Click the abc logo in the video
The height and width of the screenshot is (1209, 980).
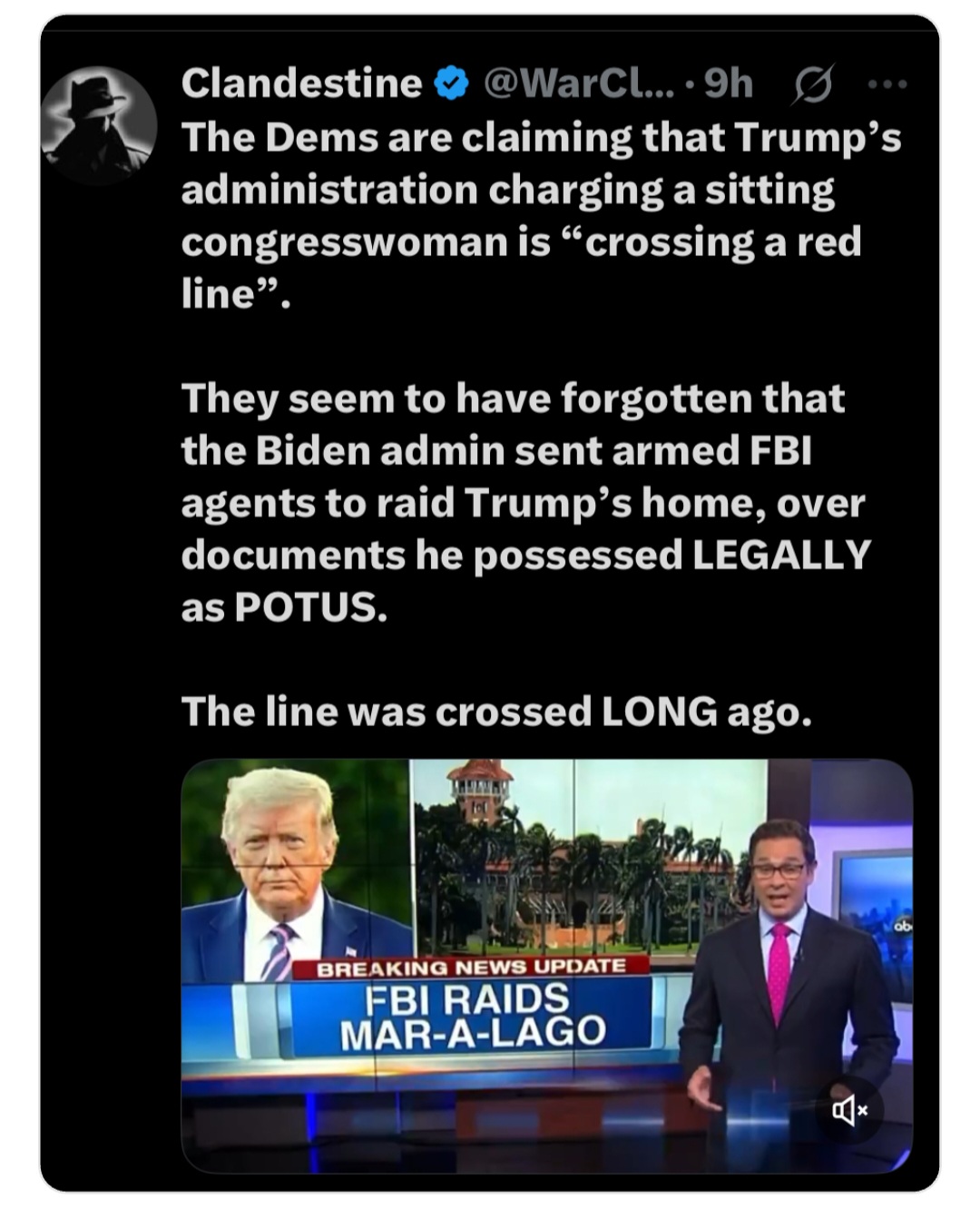coord(901,926)
